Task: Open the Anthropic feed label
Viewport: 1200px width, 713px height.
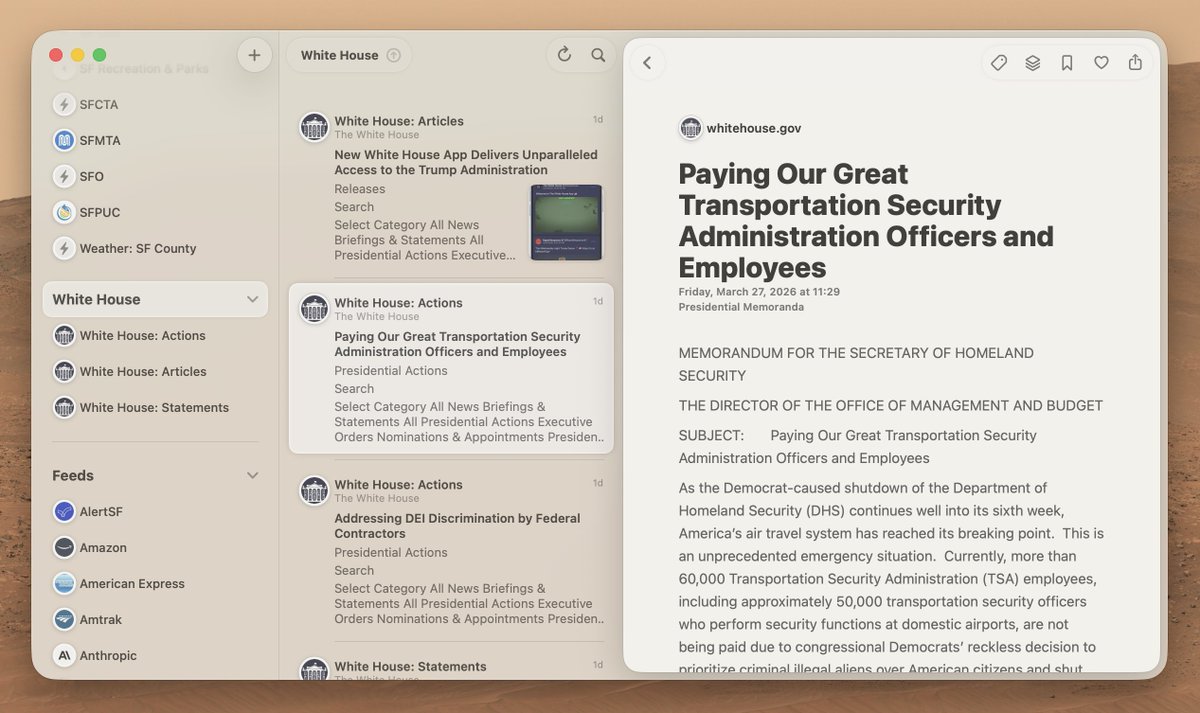Action: click(108, 655)
